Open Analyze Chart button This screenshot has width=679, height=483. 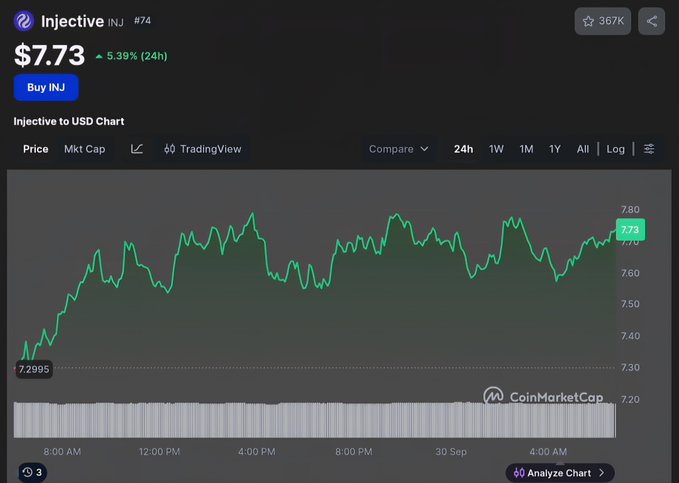point(560,473)
